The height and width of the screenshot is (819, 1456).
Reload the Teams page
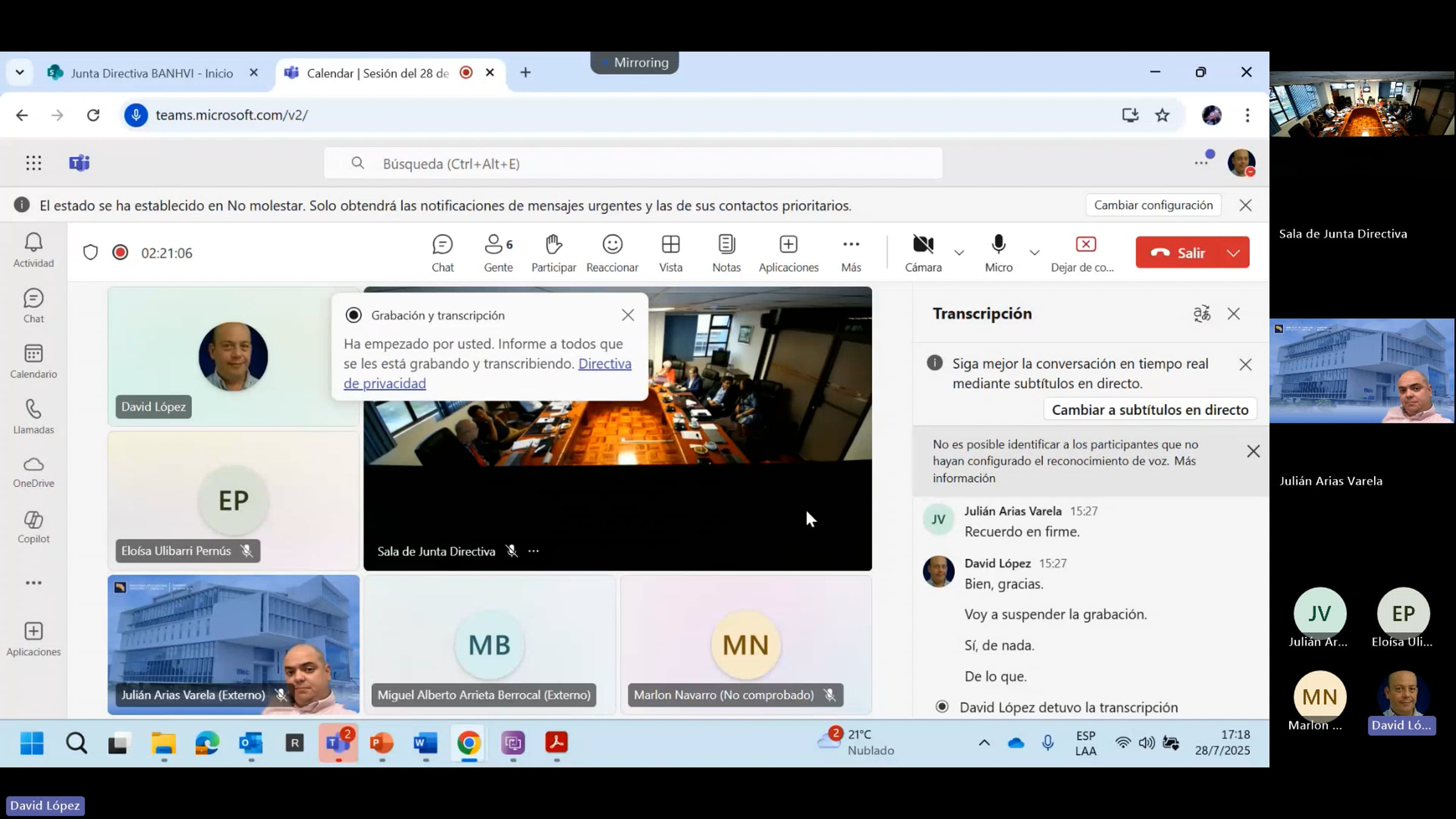[x=93, y=115]
